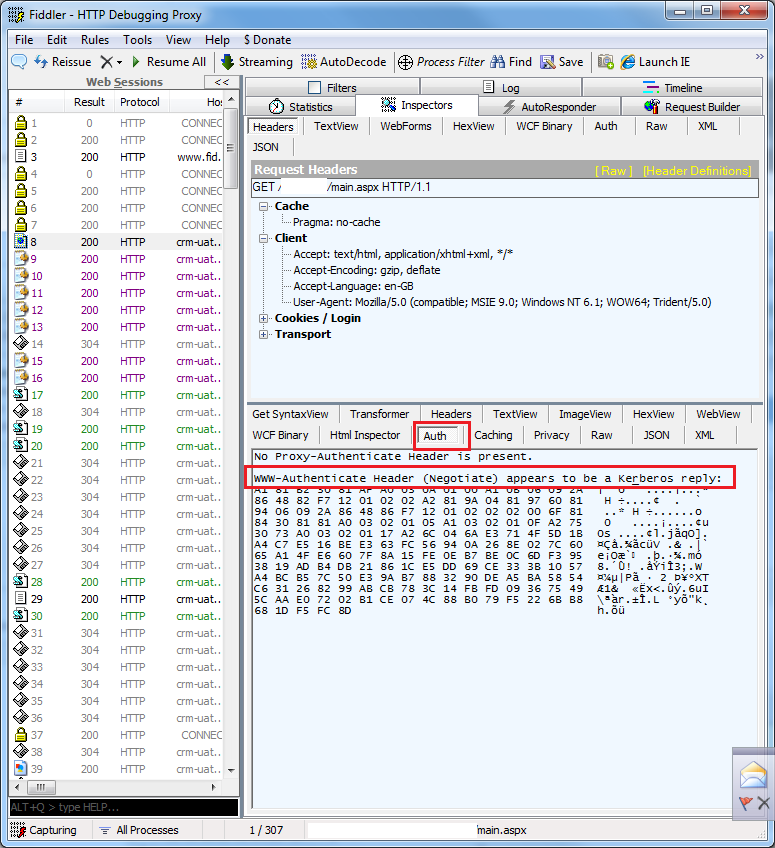The image size is (775, 848).
Task: Select session 29 document icon
Action: [x=21, y=599]
